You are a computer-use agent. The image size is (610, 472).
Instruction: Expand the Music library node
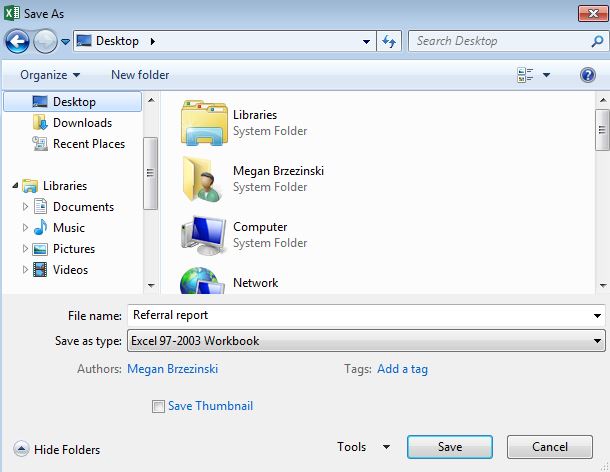(x=25, y=228)
